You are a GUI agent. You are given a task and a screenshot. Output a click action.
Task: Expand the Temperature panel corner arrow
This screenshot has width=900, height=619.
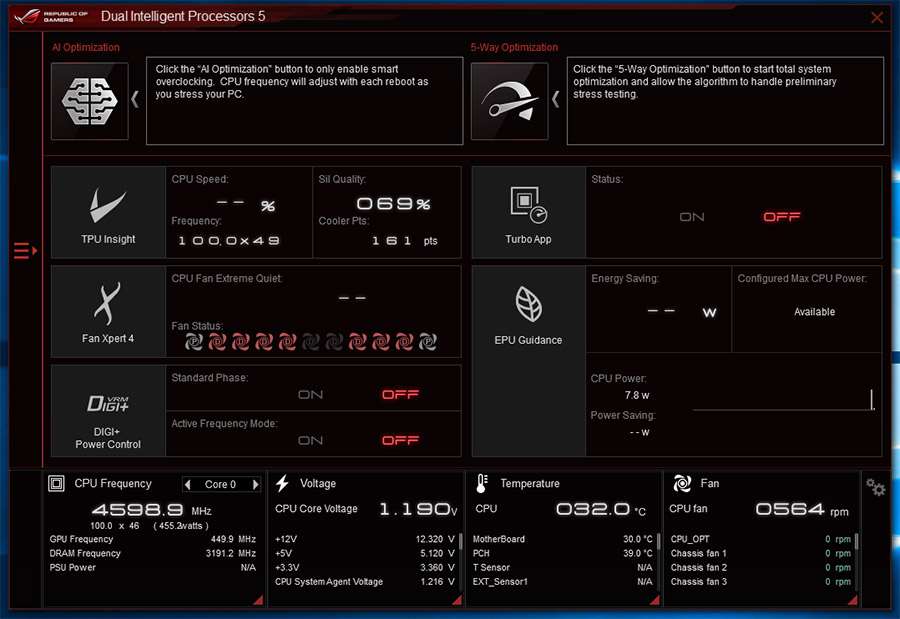pyautogui.click(x=655, y=600)
